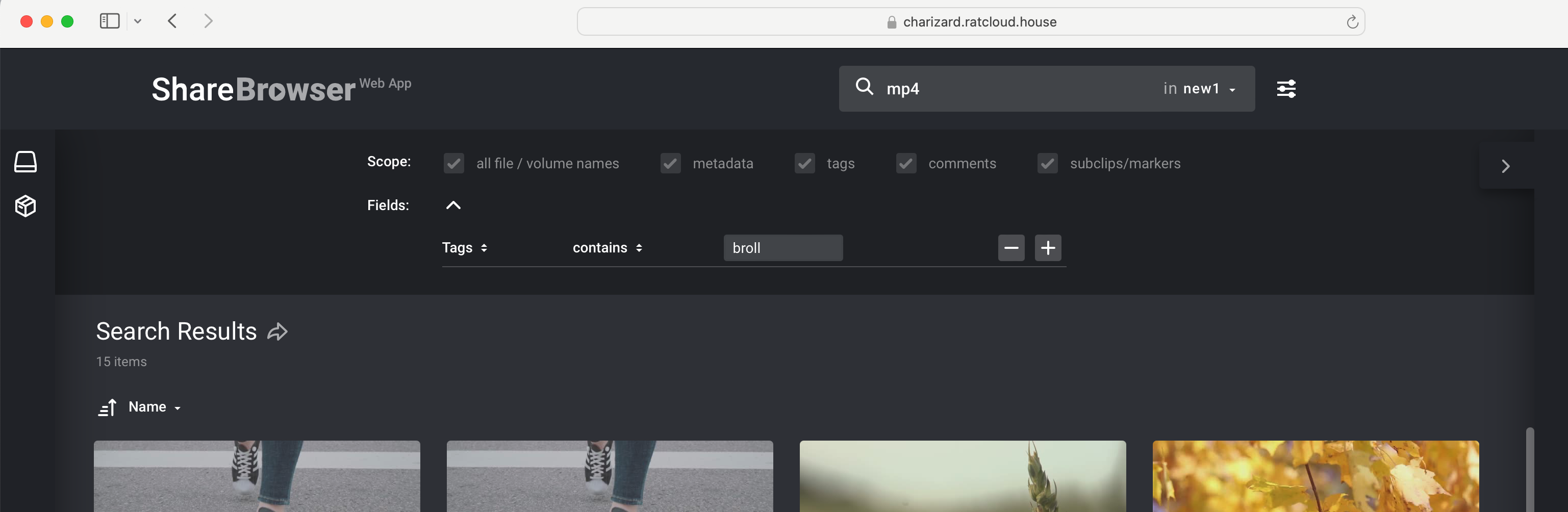1568x512 pixels.
Task: Click the 'Search Results' heading
Action: [176, 331]
